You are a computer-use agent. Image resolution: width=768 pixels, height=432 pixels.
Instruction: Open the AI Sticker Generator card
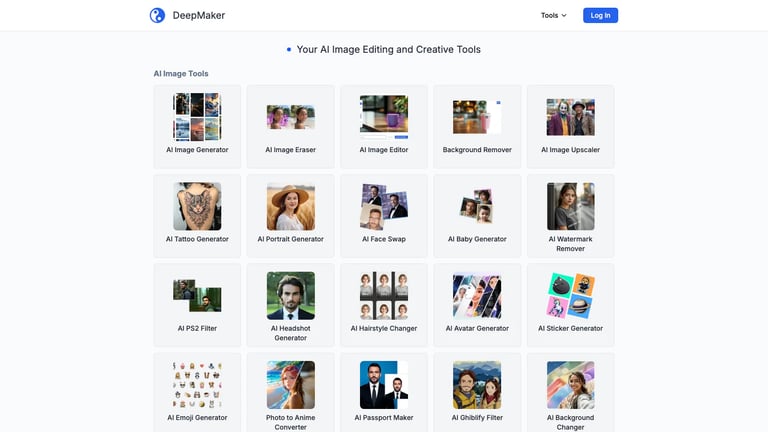[x=571, y=305]
